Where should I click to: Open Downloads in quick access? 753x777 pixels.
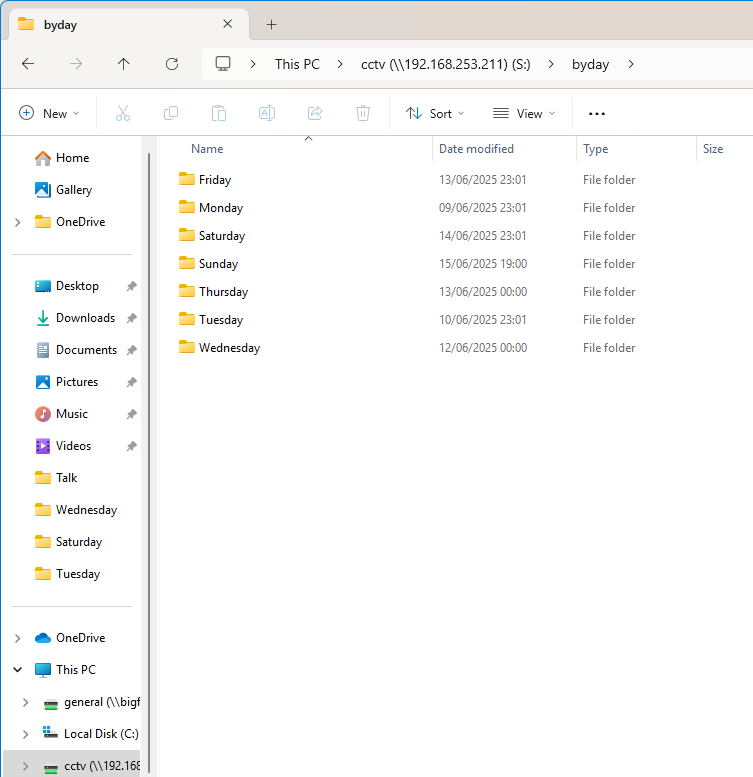pos(75,318)
